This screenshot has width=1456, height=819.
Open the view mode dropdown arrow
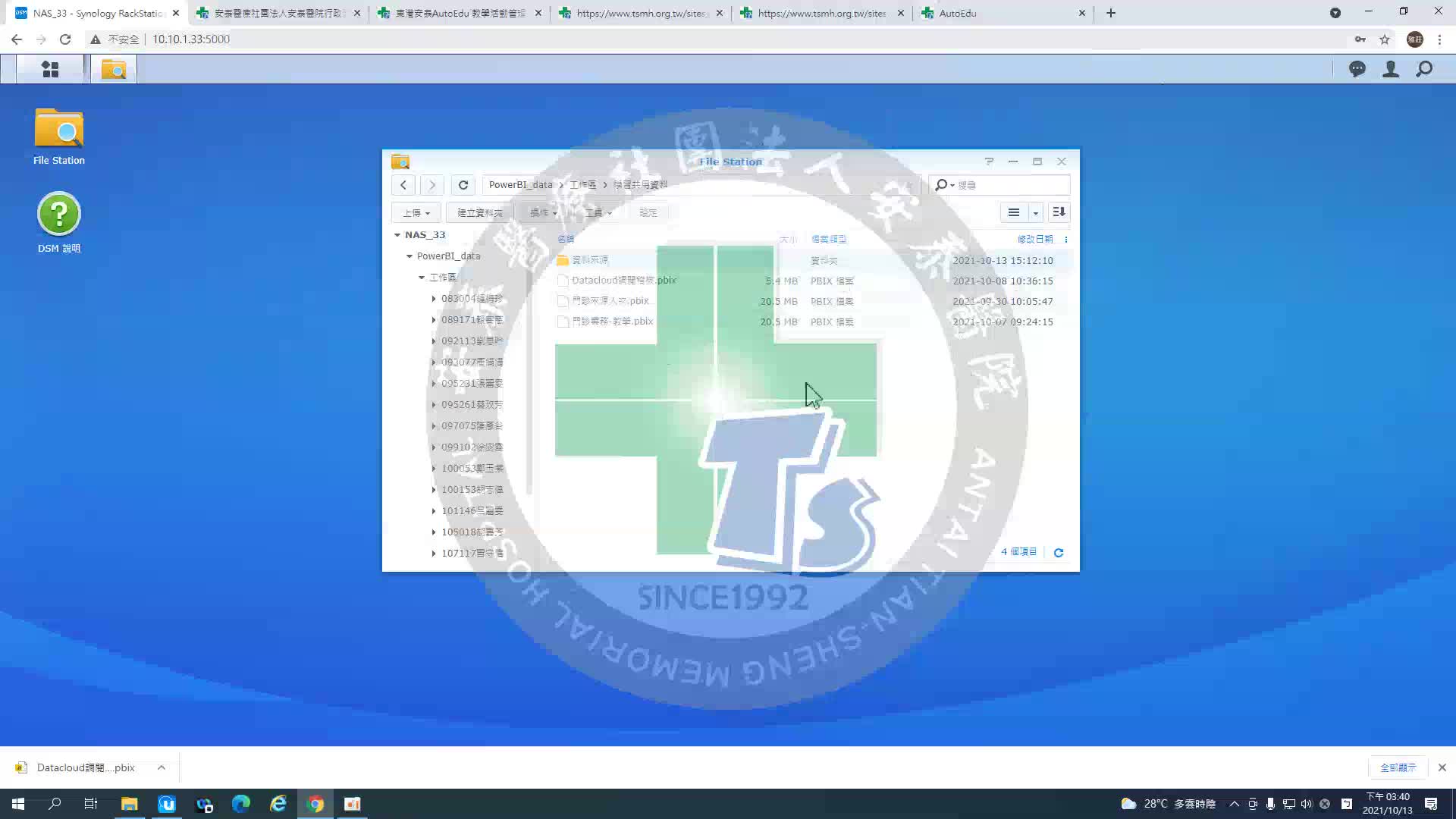point(1036,212)
